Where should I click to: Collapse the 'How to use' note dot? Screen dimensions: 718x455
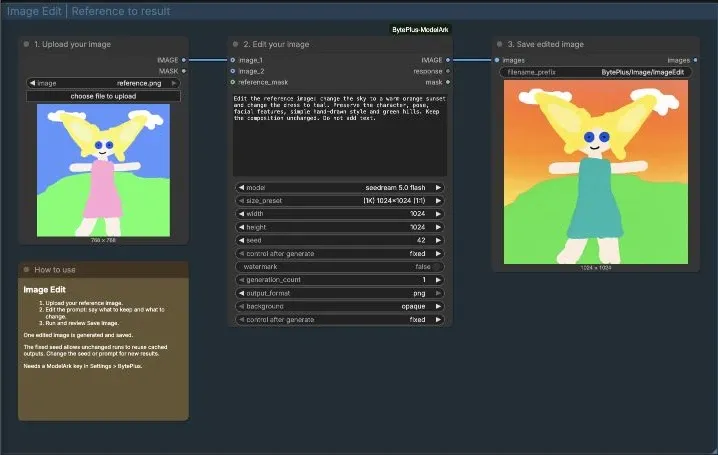[26, 270]
